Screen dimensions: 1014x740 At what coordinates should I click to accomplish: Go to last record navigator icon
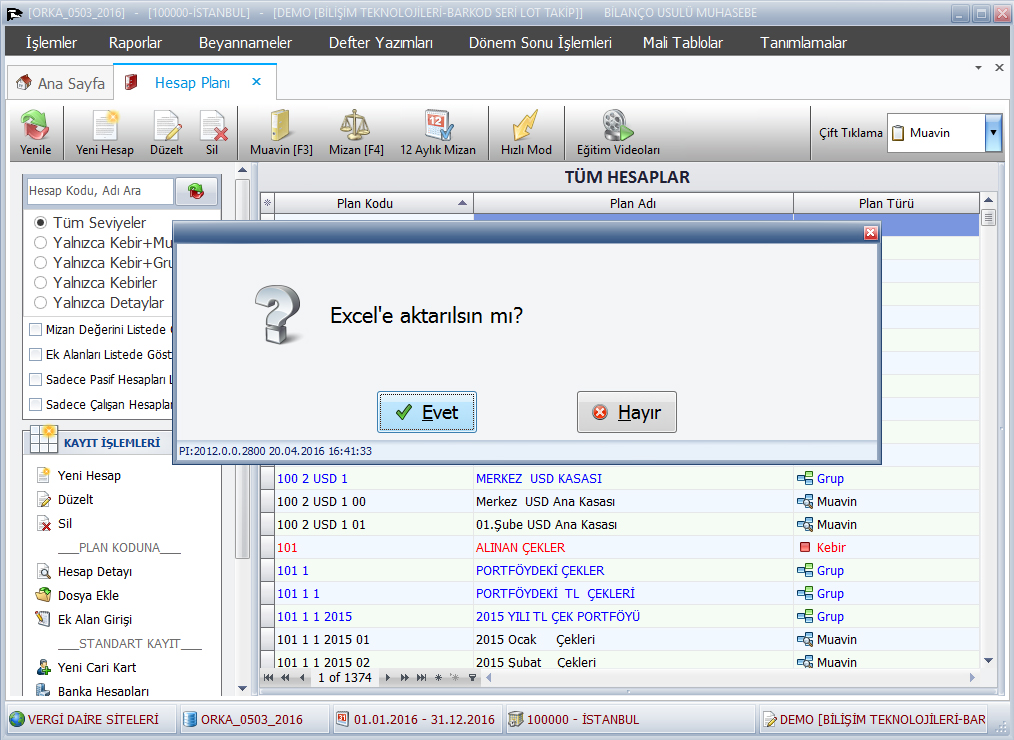[421, 678]
